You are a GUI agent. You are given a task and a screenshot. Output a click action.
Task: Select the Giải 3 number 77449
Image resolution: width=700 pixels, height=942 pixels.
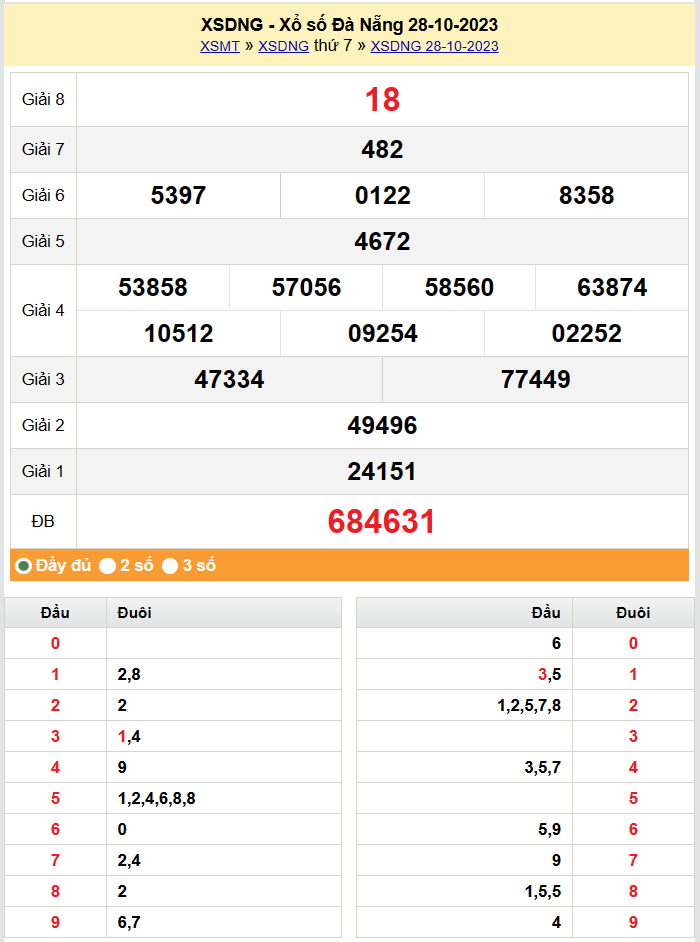535,380
